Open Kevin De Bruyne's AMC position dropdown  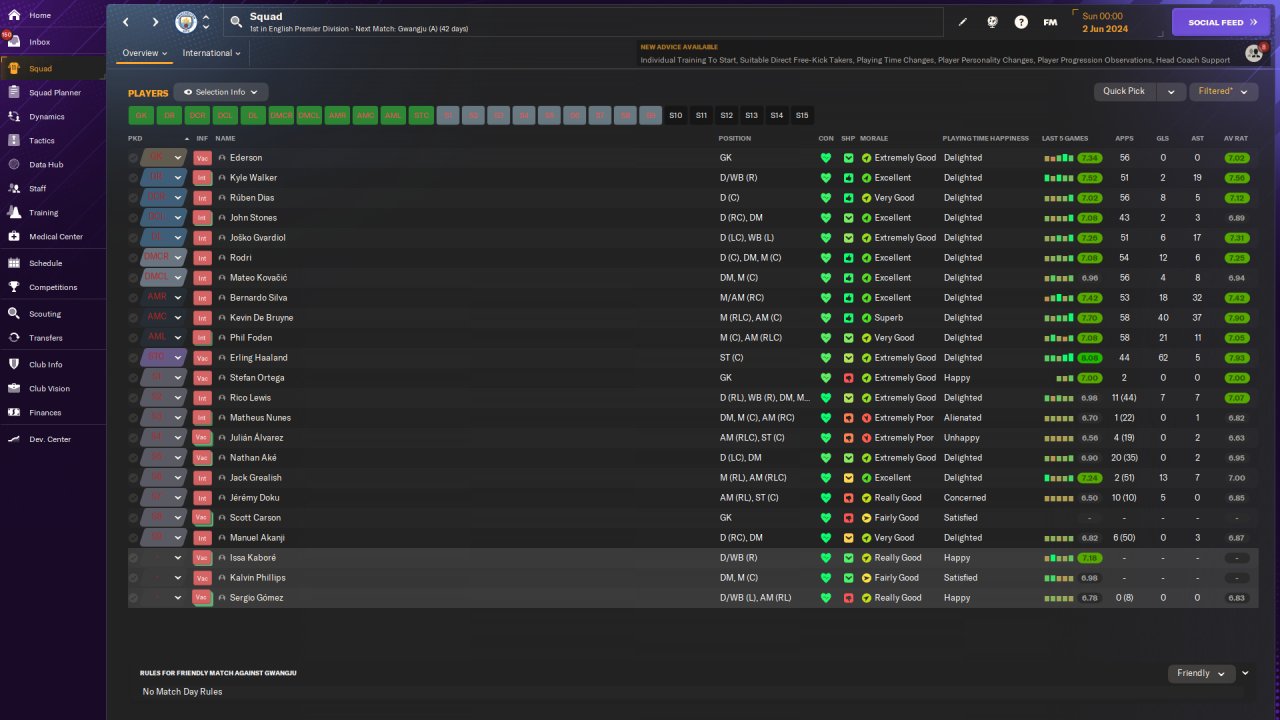[x=164, y=318]
